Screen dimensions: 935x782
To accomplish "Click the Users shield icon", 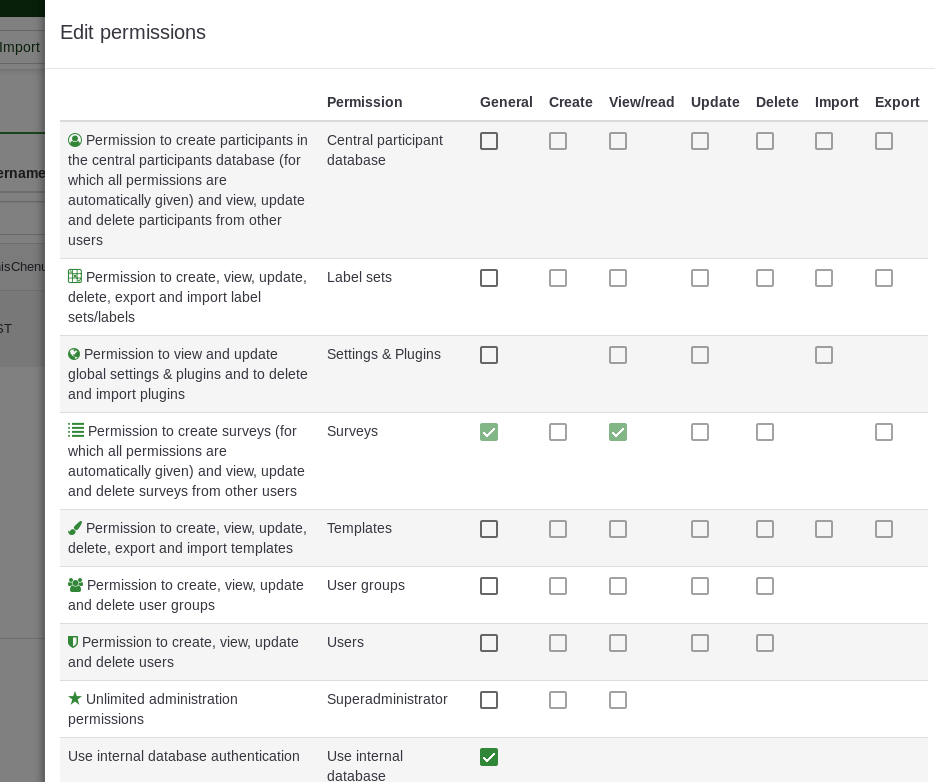I will tap(73, 642).
